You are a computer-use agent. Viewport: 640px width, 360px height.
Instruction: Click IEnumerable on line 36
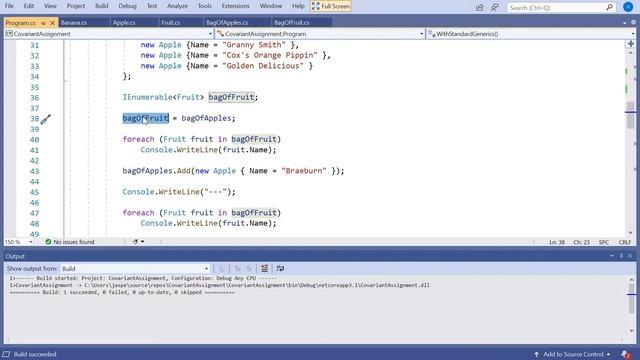pos(147,97)
